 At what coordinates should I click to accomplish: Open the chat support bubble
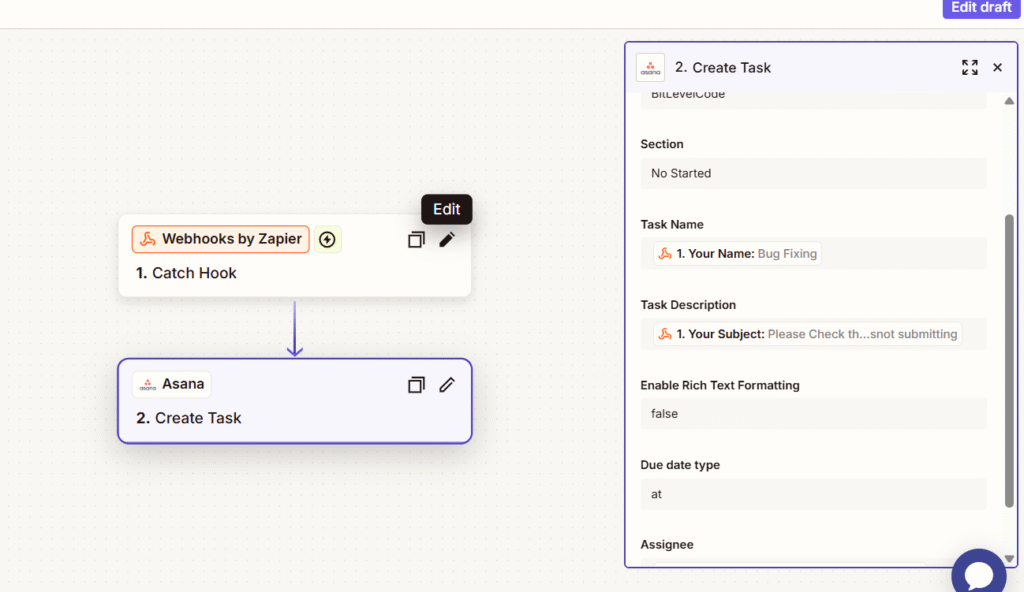(x=978, y=573)
